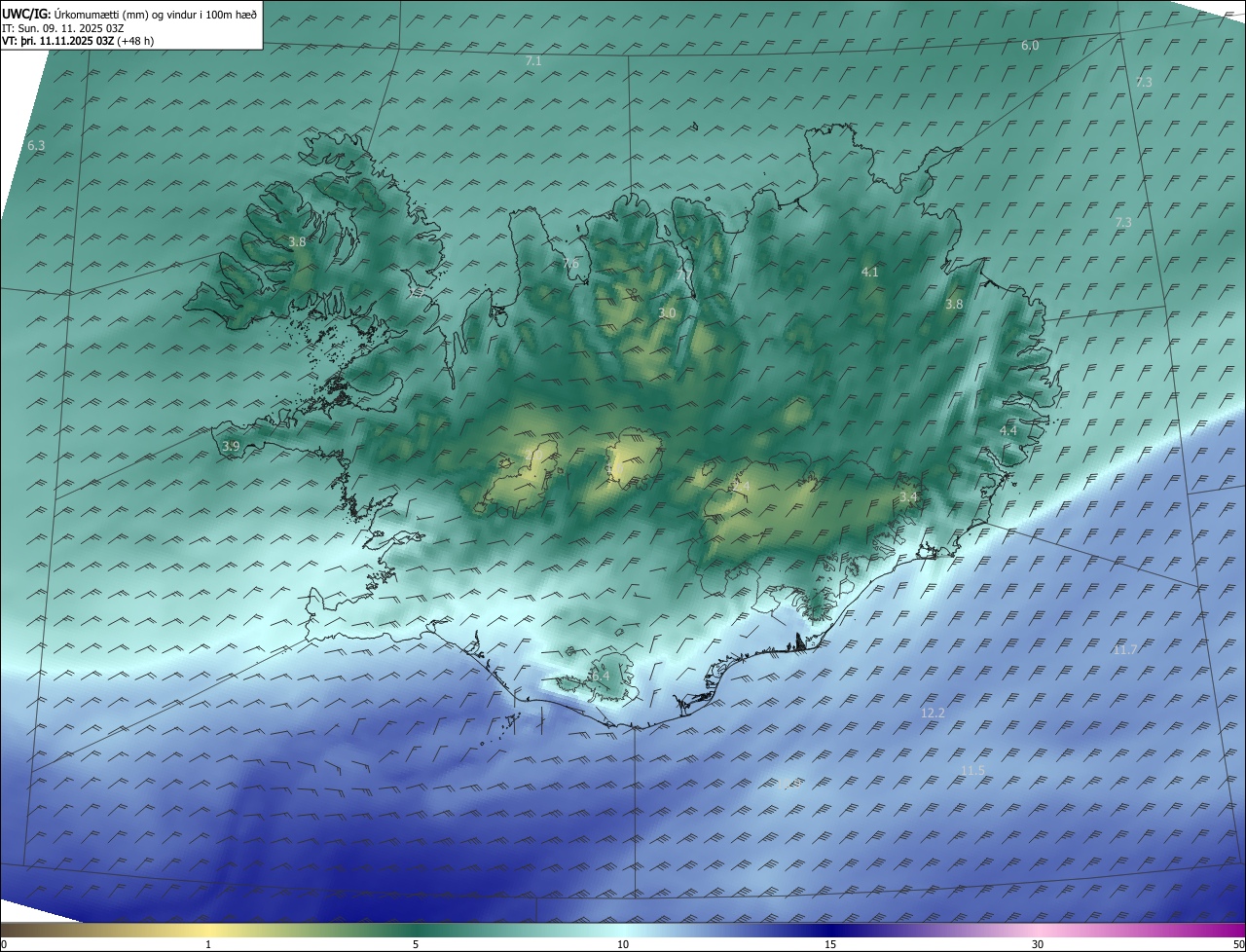Click the 50 label on the color scale
Viewport: 1246px width, 952px height.
pyautogui.click(x=1238, y=945)
